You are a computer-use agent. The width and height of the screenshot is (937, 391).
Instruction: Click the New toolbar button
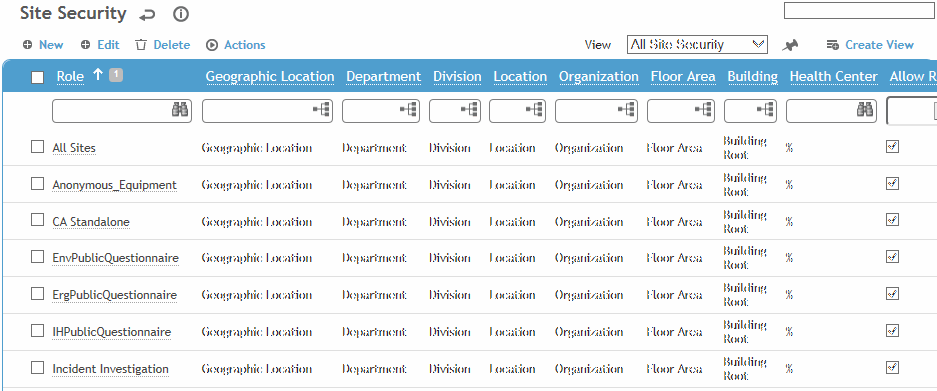pyautogui.click(x=43, y=45)
